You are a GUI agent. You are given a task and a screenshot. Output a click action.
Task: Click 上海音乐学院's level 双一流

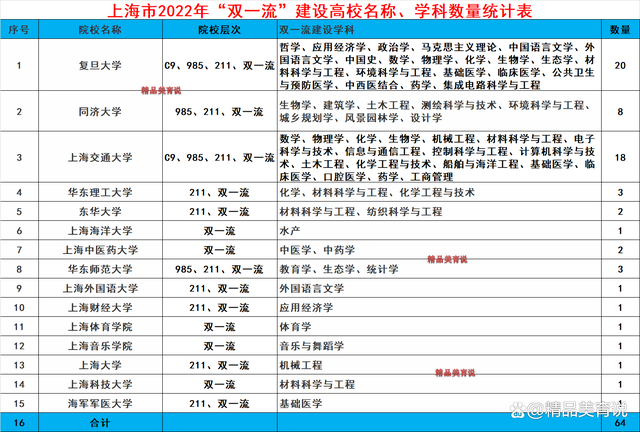coord(220,346)
